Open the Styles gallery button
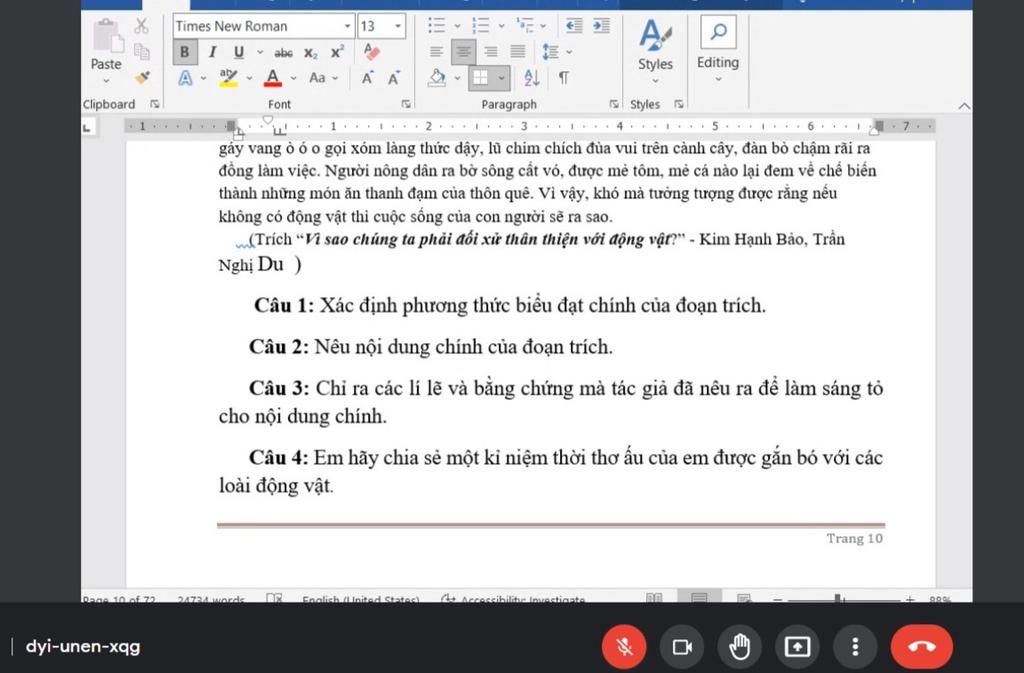1024x673 pixels. (x=655, y=50)
